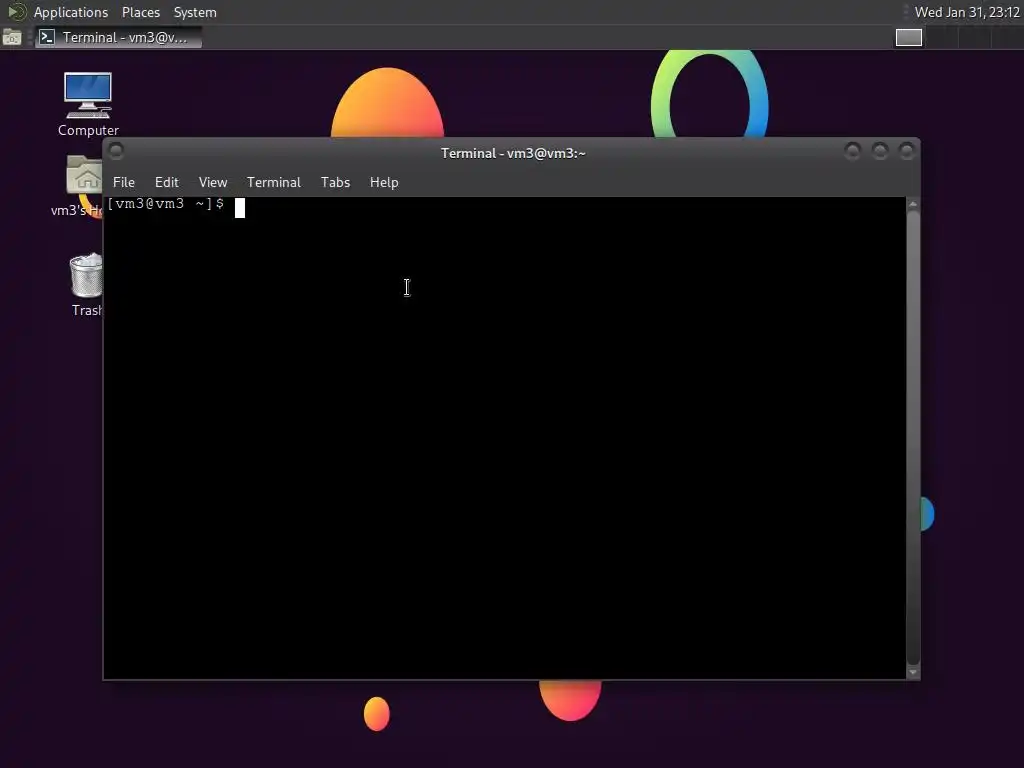Screen dimensions: 1024x768
Task: Select the Terminal - vm3@v... taskbar button
Action: coord(118,38)
